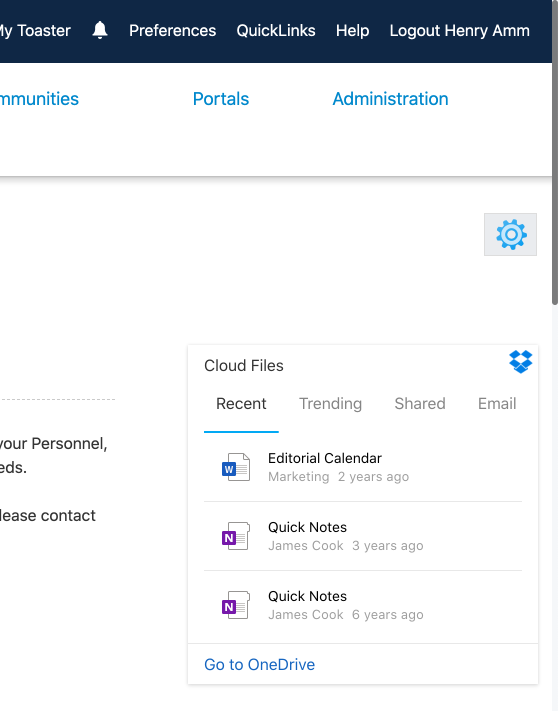The image size is (558, 711).
Task: Select the Email tab in Cloud Files
Action: click(497, 404)
